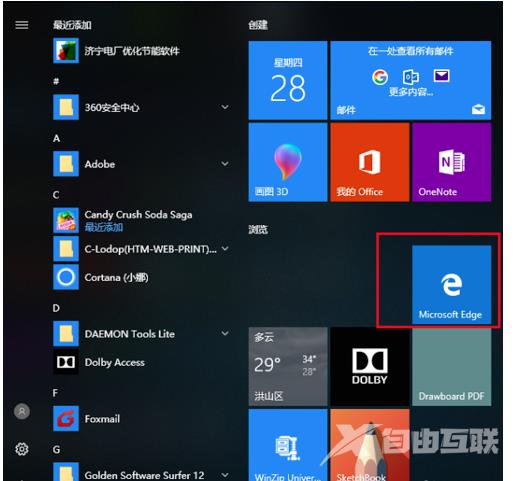Click the 浏览 tile group title
517x481 pixels.
[258, 229]
